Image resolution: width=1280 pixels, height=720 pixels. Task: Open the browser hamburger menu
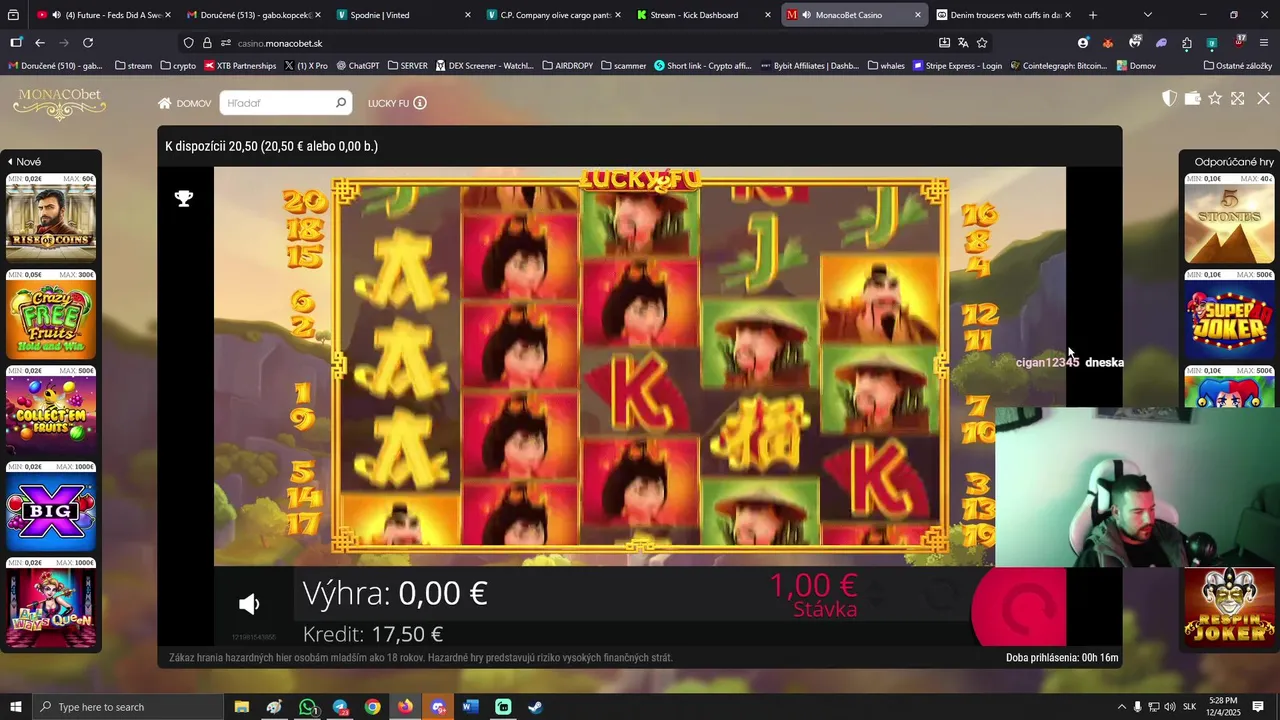click(x=1265, y=43)
